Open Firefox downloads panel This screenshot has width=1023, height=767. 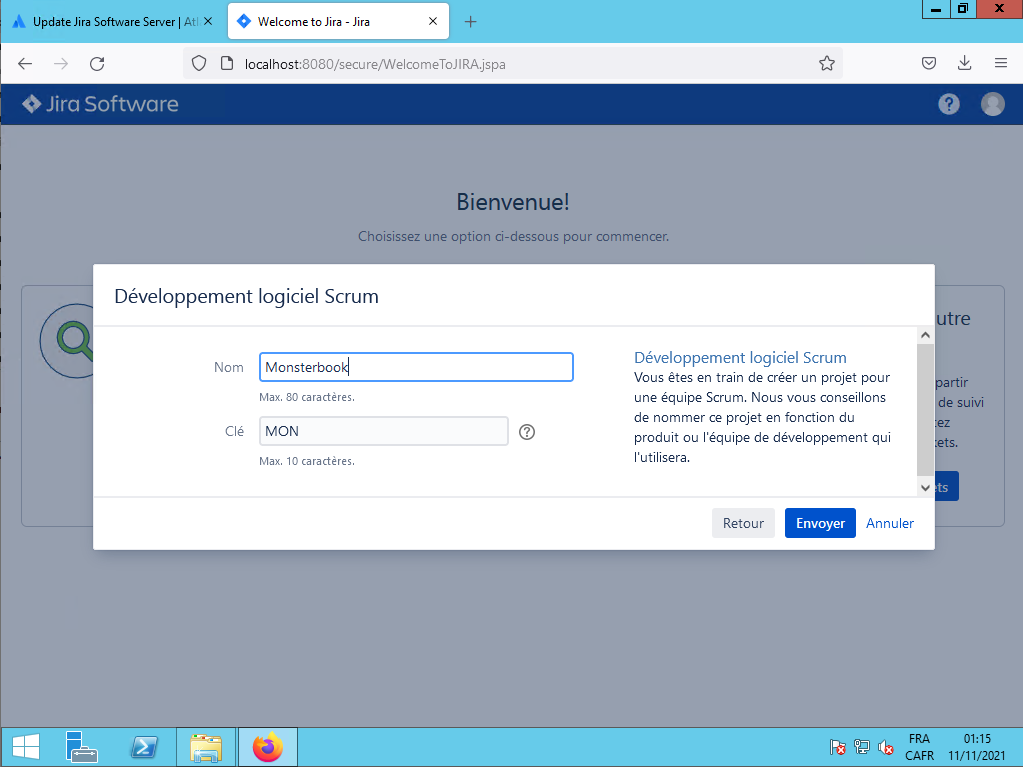tap(964, 63)
